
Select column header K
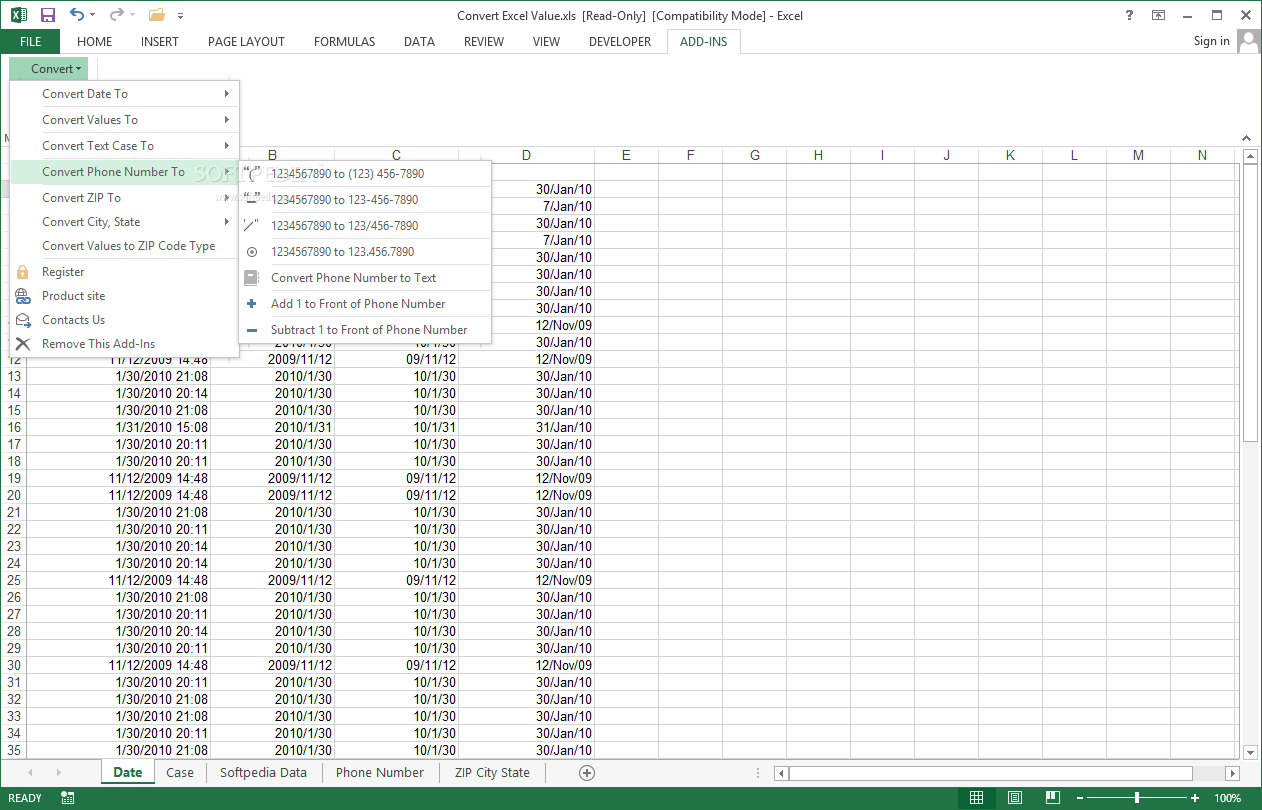coord(1010,155)
